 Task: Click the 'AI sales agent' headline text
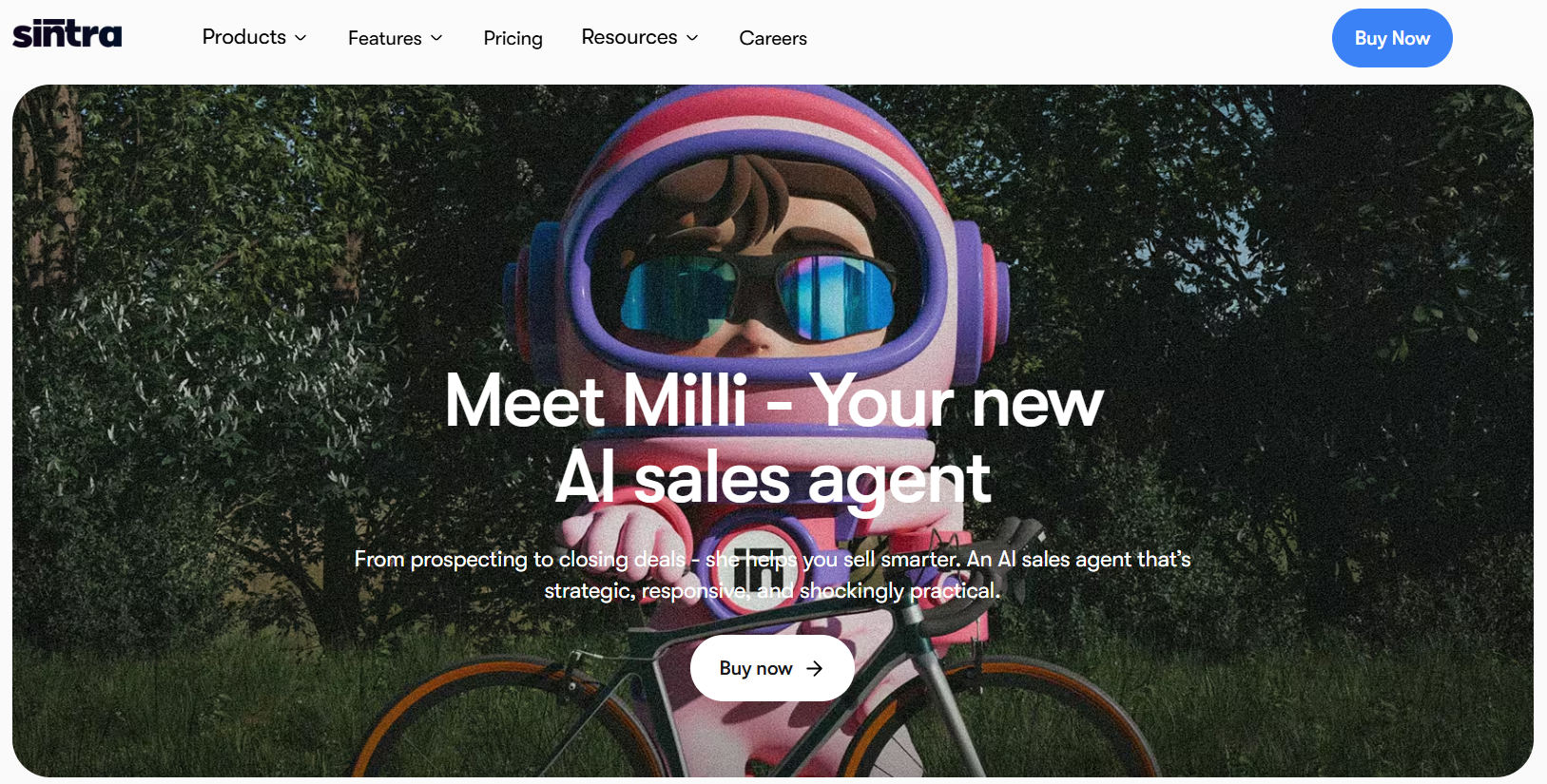point(773,478)
